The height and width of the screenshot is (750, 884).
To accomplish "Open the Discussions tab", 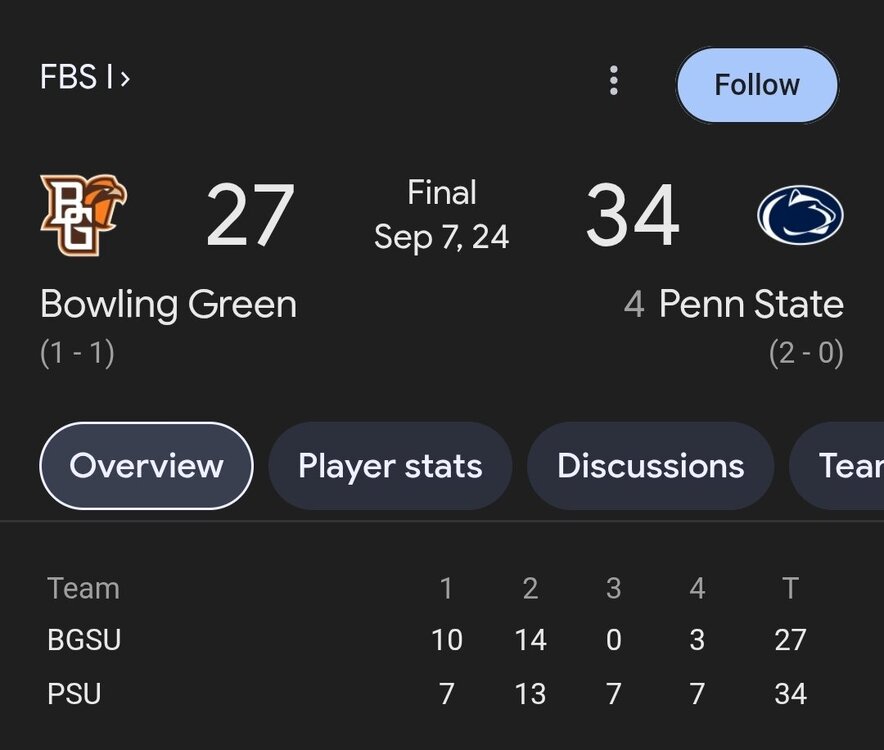I will [650, 466].
